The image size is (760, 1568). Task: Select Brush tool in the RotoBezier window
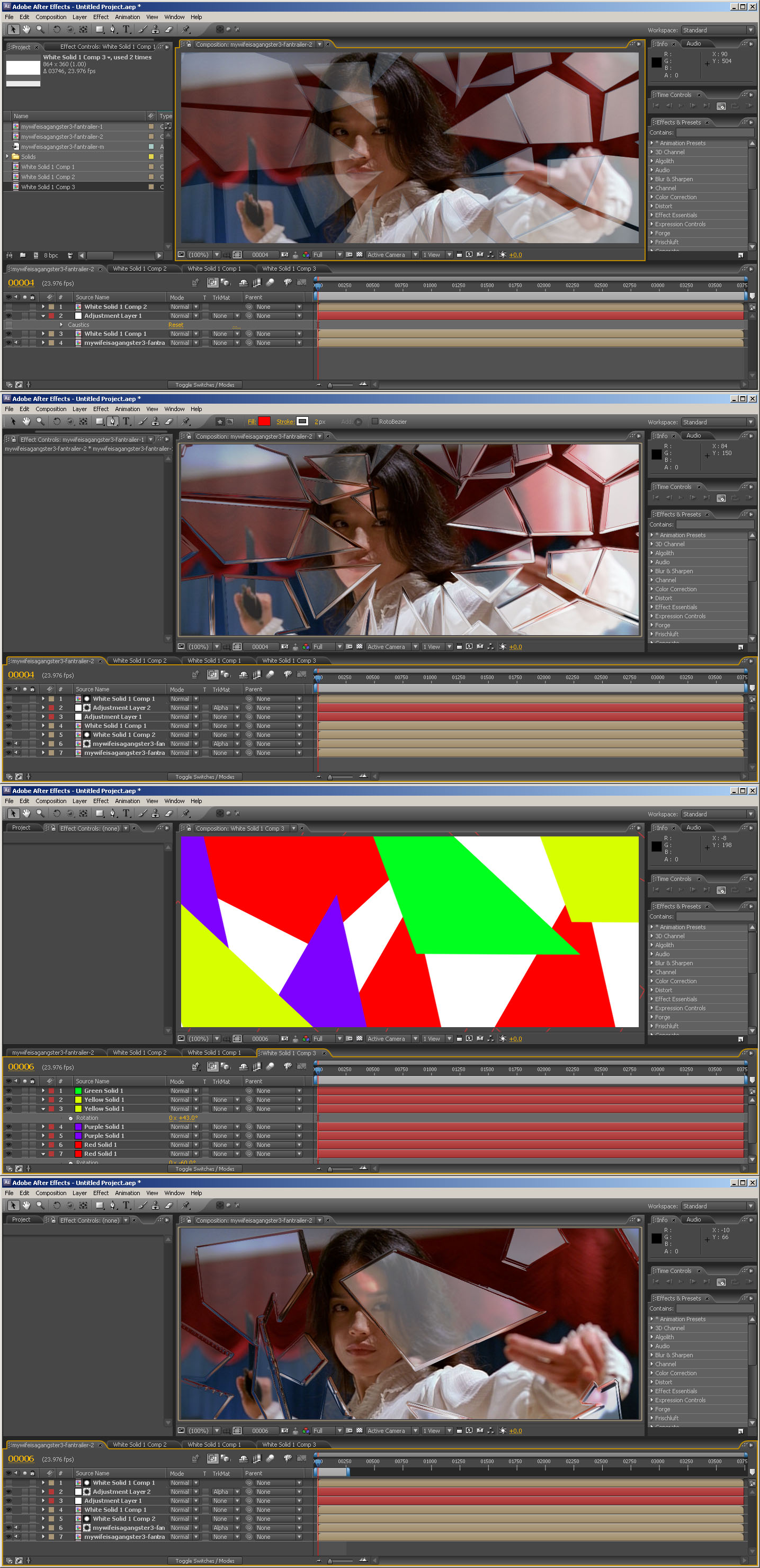[x=142, y=421]
